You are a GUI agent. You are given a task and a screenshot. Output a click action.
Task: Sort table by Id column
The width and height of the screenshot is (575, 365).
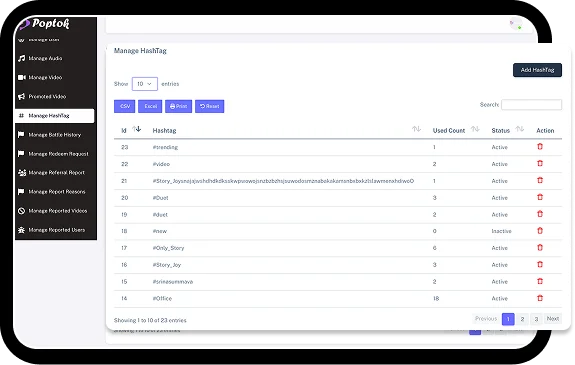pyautogui.click(x=137, y=129)
